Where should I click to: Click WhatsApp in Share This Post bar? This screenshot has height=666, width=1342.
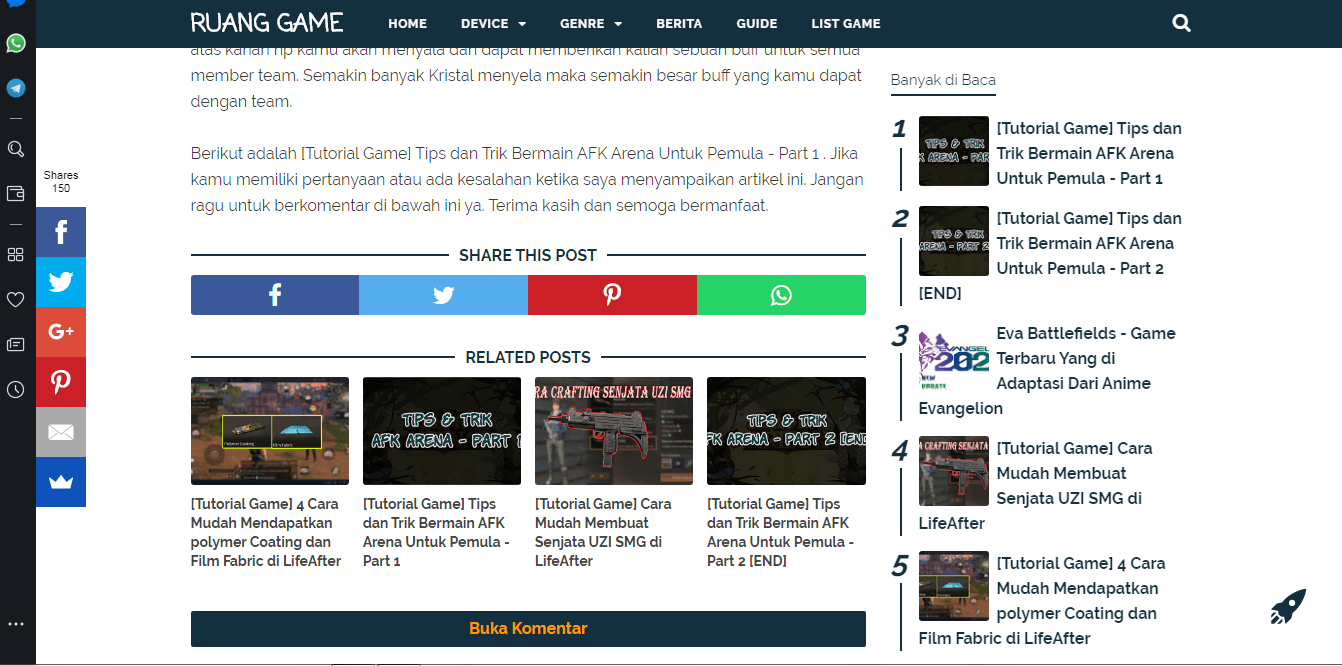[781, 295]
